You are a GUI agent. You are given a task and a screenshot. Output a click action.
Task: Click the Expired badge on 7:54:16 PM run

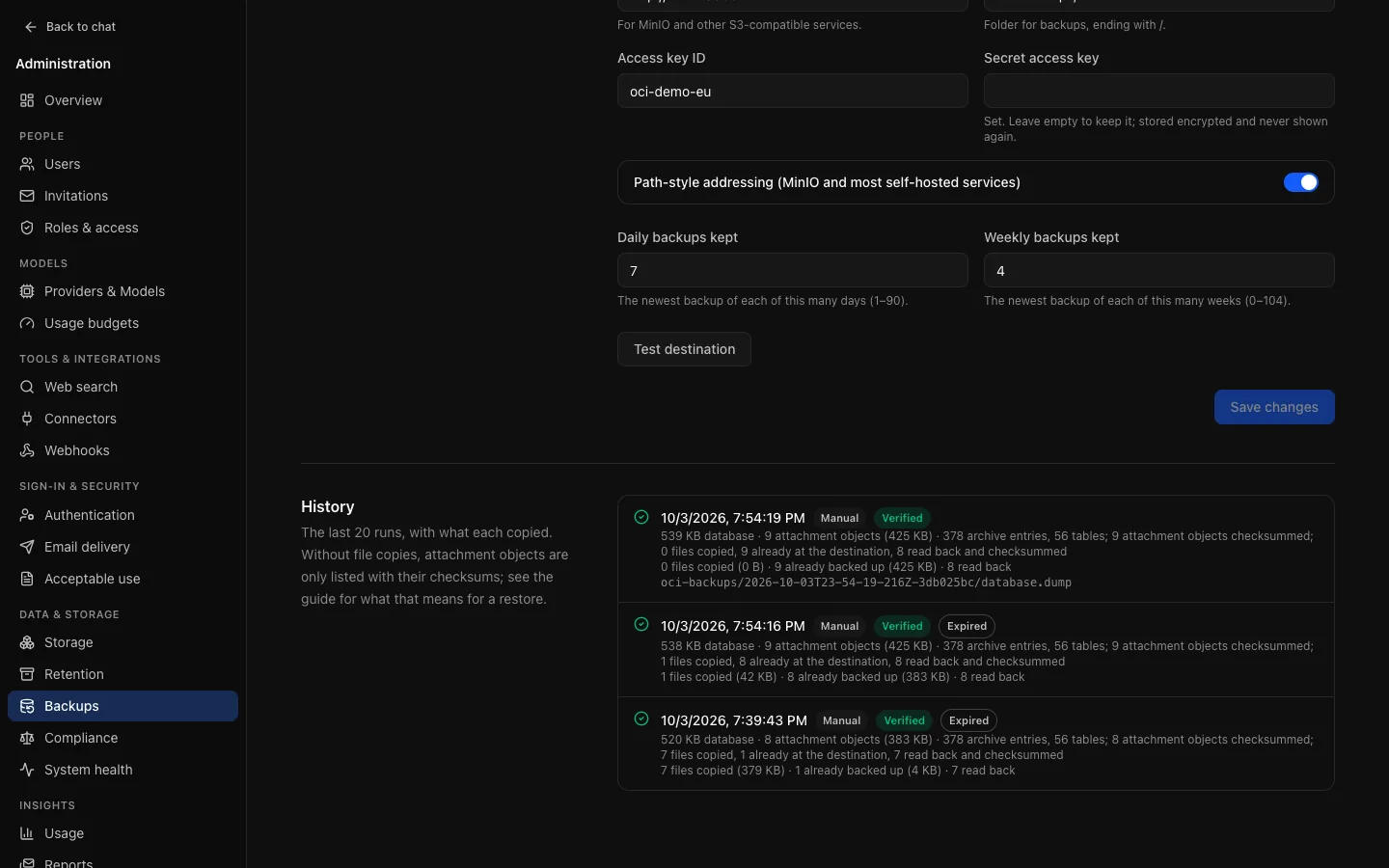967,626
